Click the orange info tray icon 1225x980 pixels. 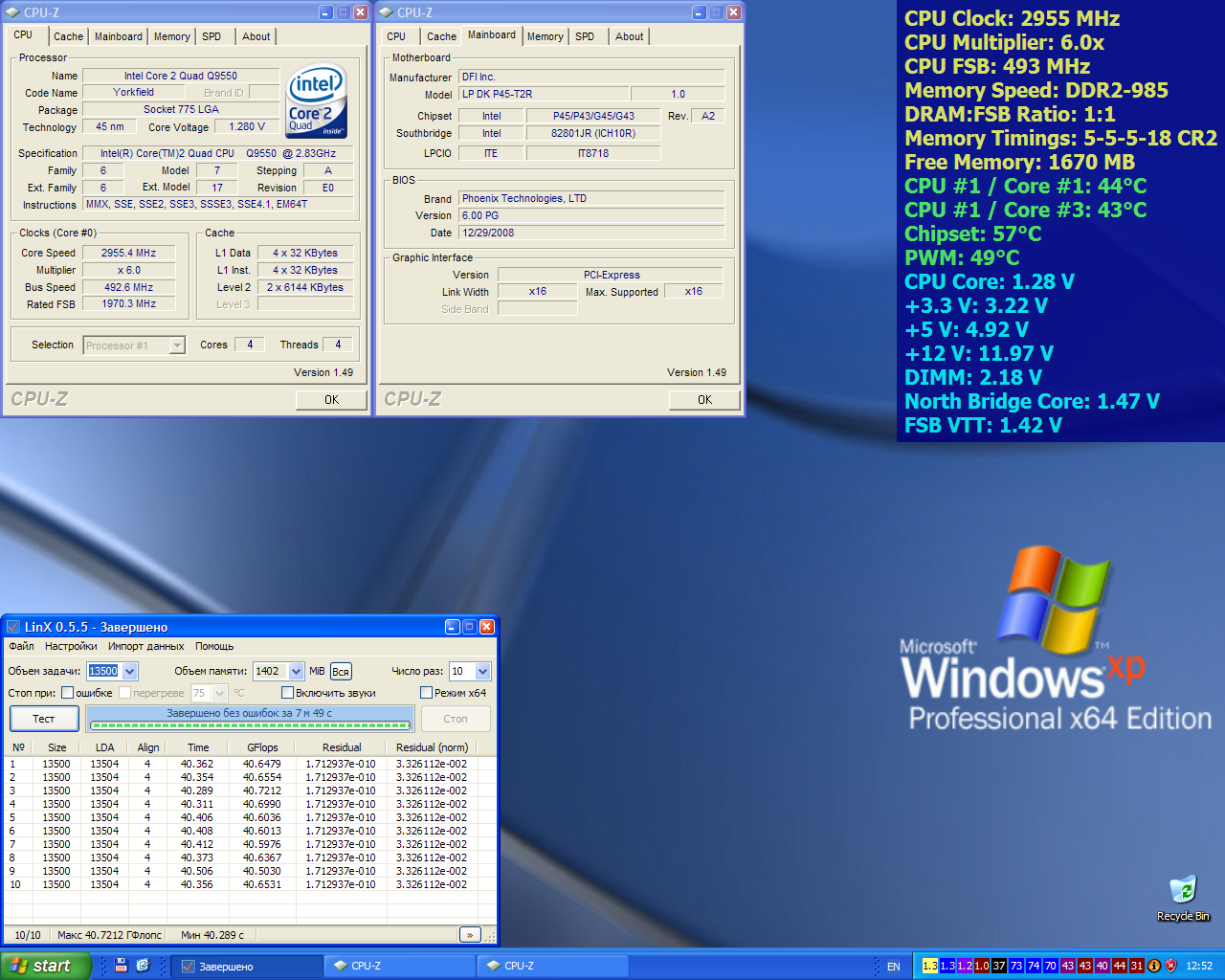pos(1154,966)
